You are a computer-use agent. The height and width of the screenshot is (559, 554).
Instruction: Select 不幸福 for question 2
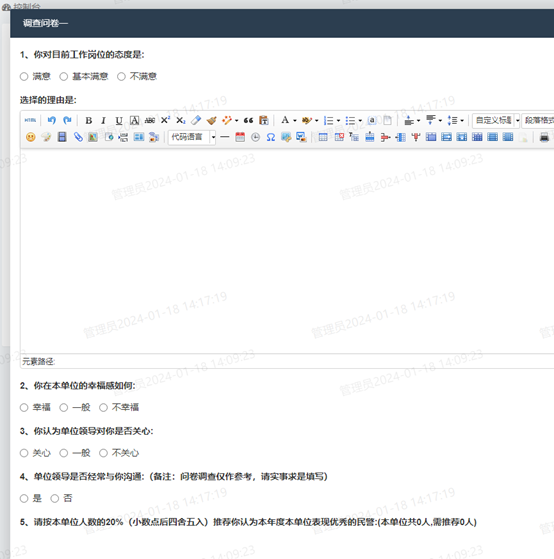pyautogui.click(x=103, y=407)
